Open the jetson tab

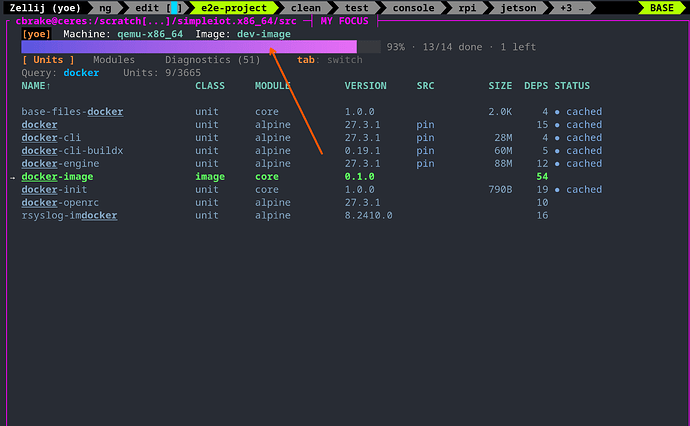[x=518, y=8]
